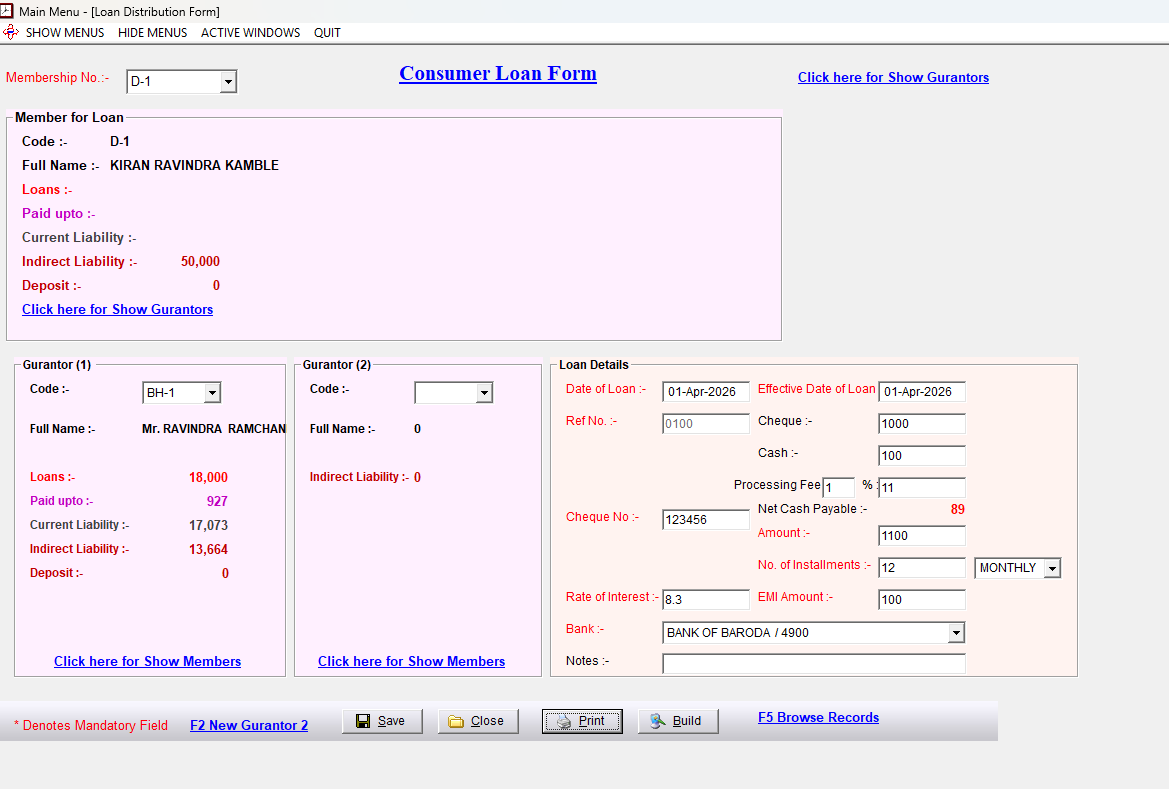Viewport: 1169px width, 789px height.
Task: Click the printer icon on Print button
Action: click(x=564, y=721)
